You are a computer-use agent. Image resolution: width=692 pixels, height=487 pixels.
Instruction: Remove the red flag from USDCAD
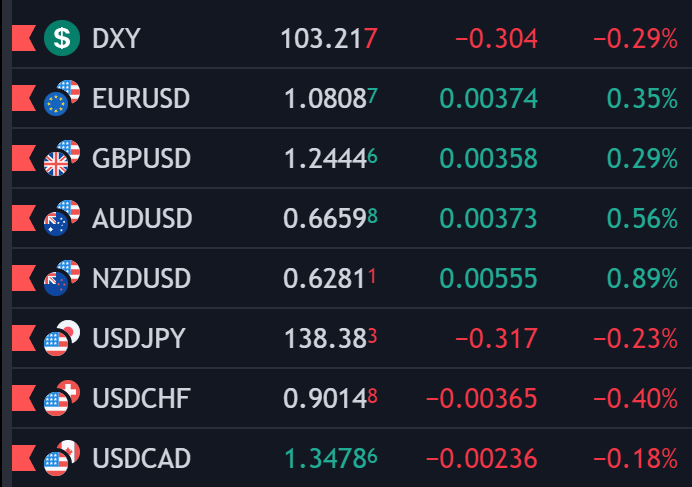[x=23, y=459]
